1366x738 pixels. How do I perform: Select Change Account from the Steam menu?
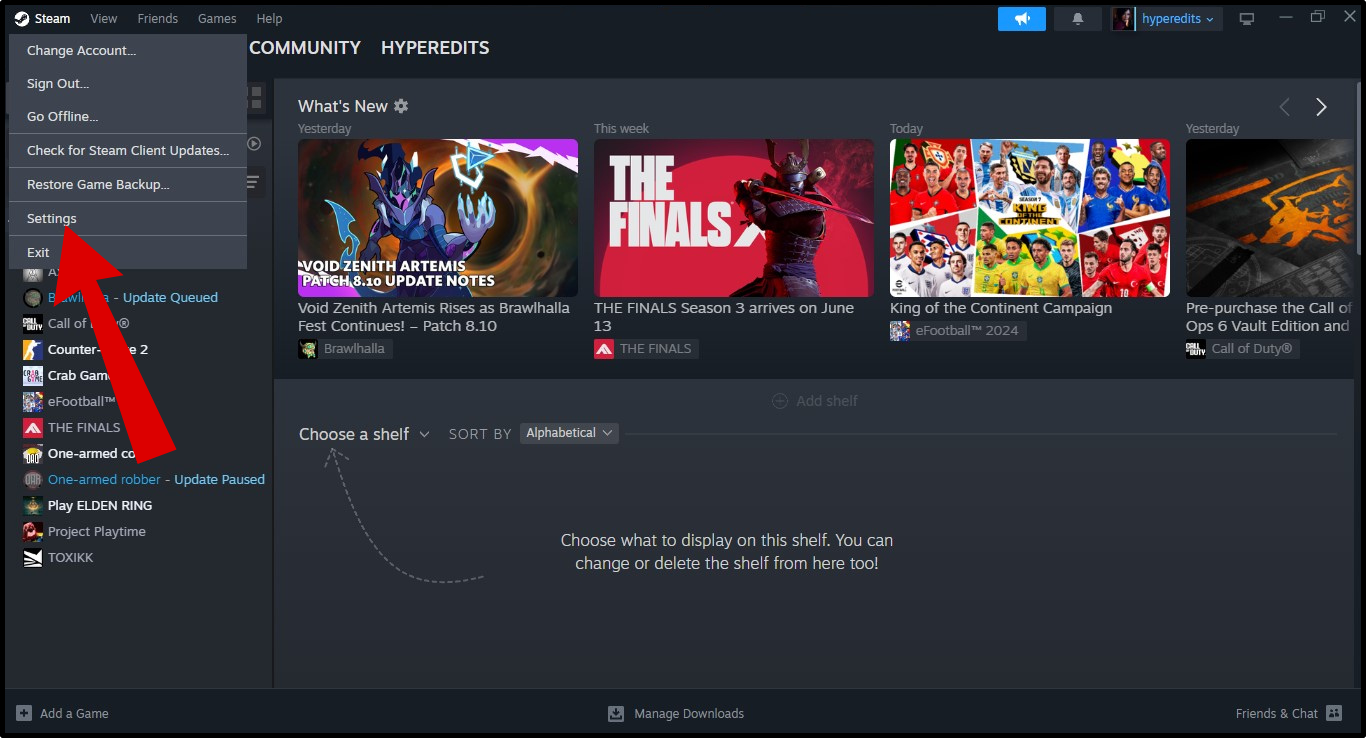[x=128, y=51]
